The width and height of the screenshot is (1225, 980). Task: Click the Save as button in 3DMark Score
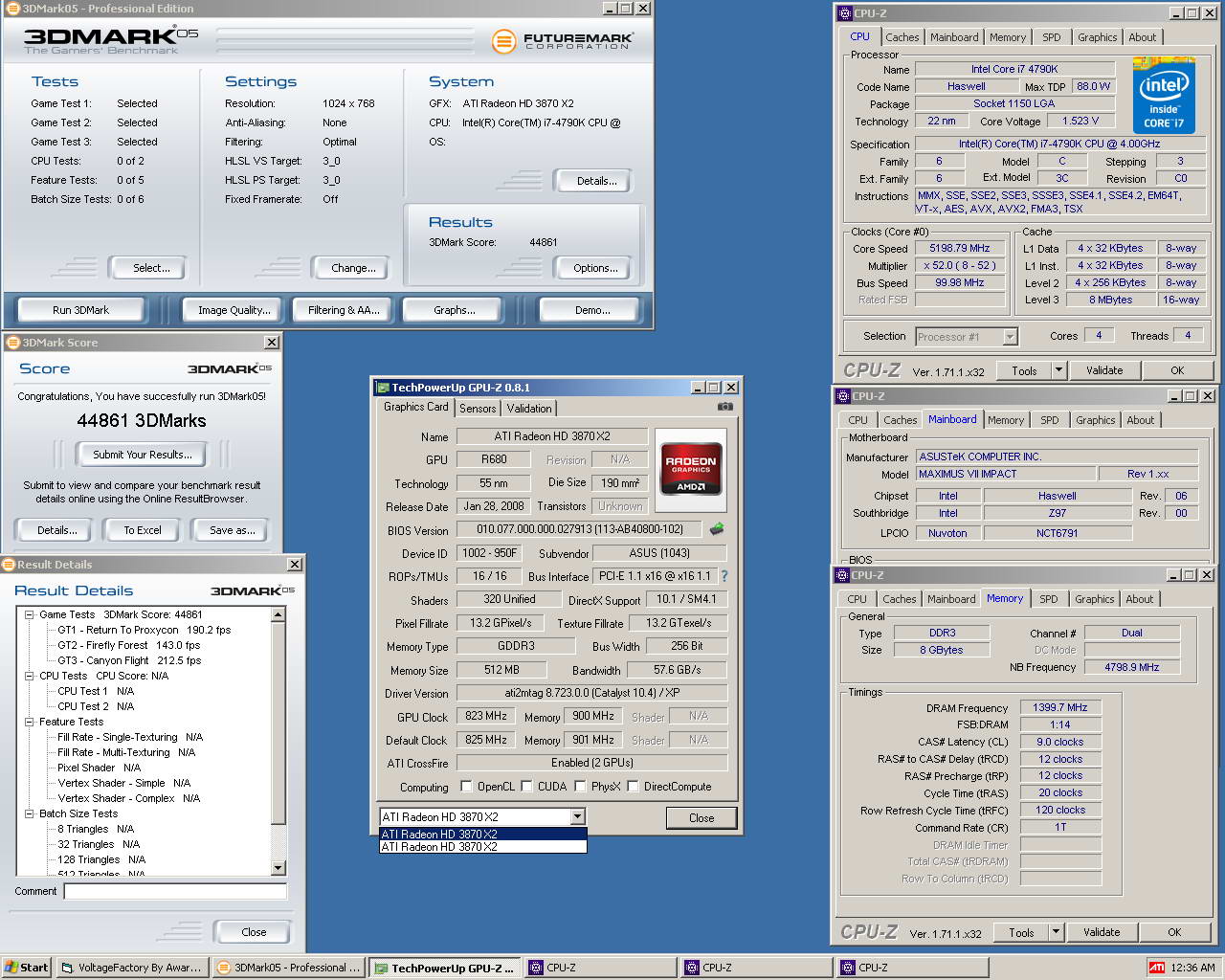[232, 530]
